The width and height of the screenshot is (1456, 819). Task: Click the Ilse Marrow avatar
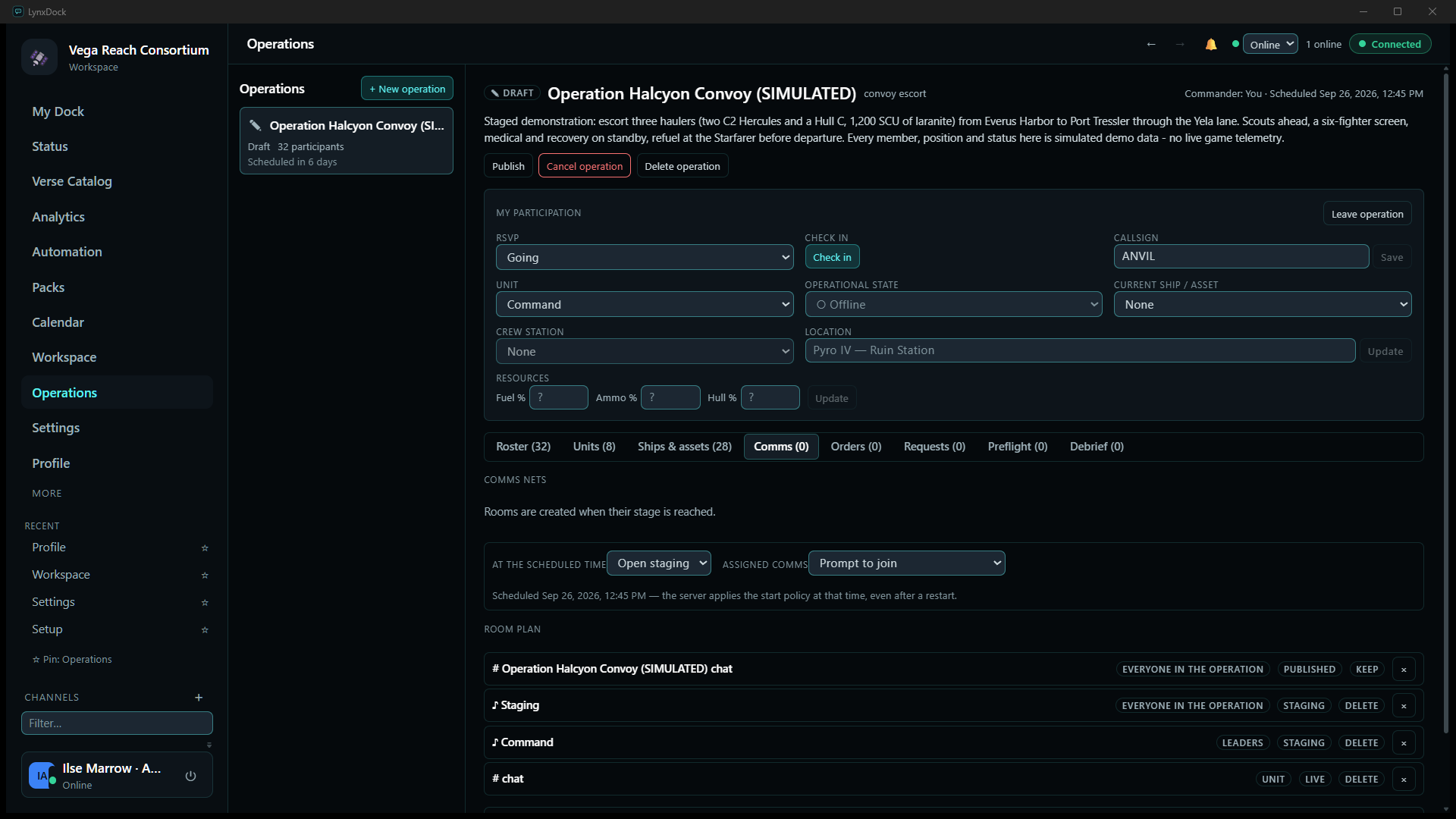point(42,776)
